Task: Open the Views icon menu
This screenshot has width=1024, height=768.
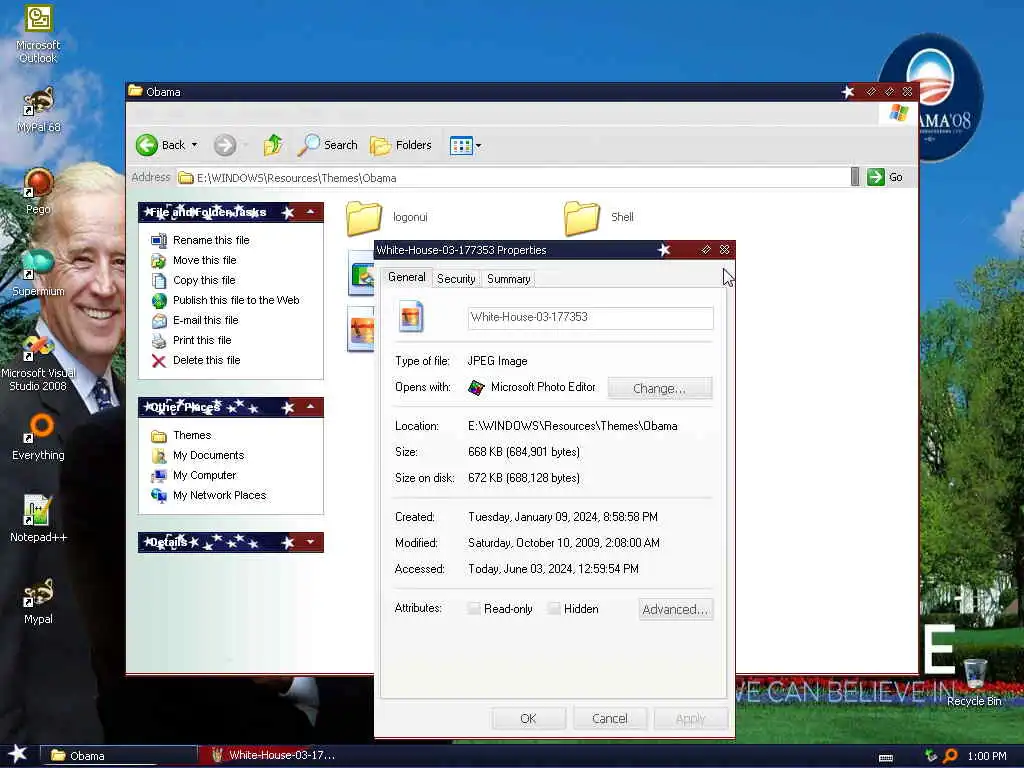Action: (461, 146)
